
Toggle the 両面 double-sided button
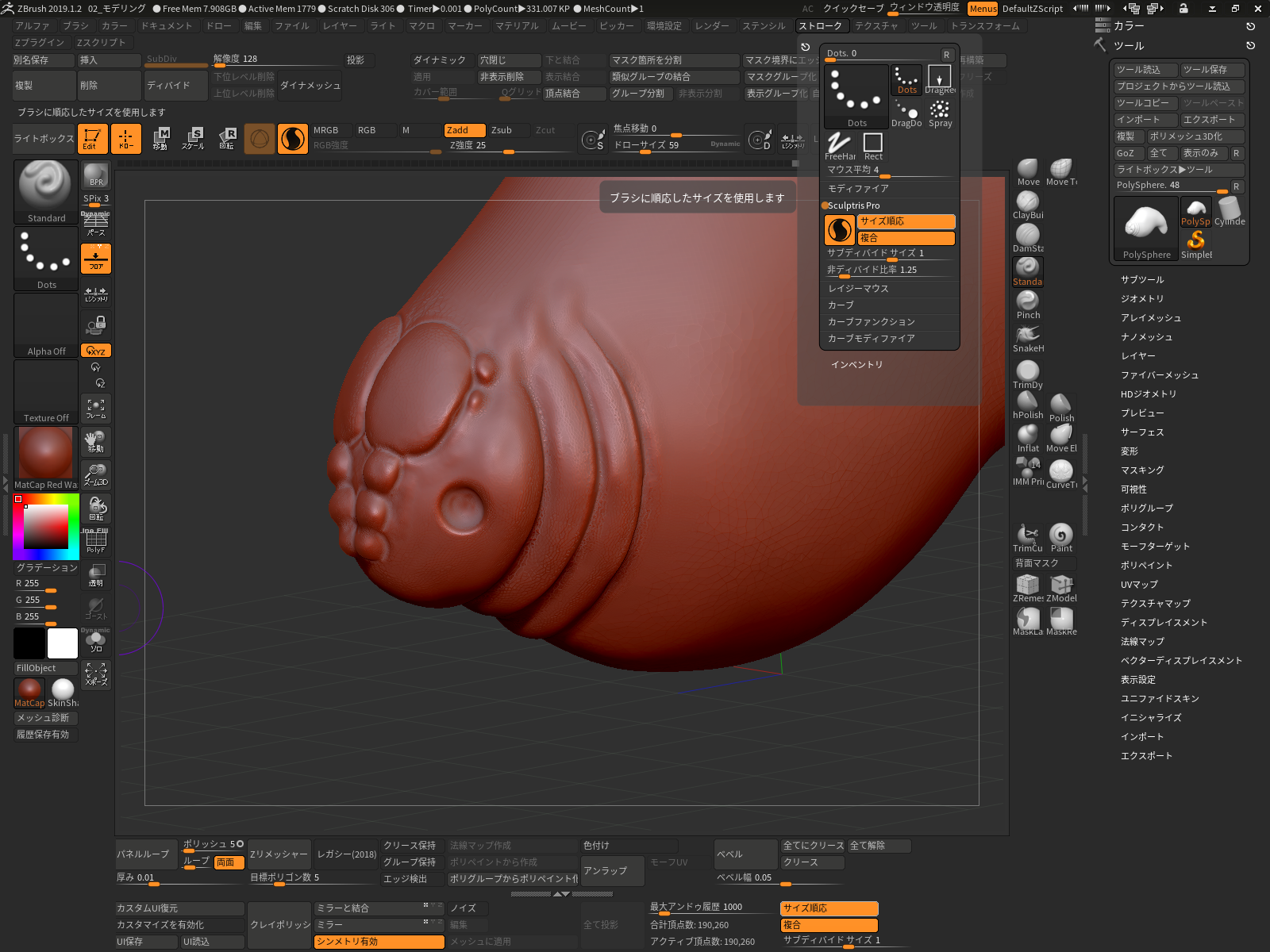coord(229,862)
